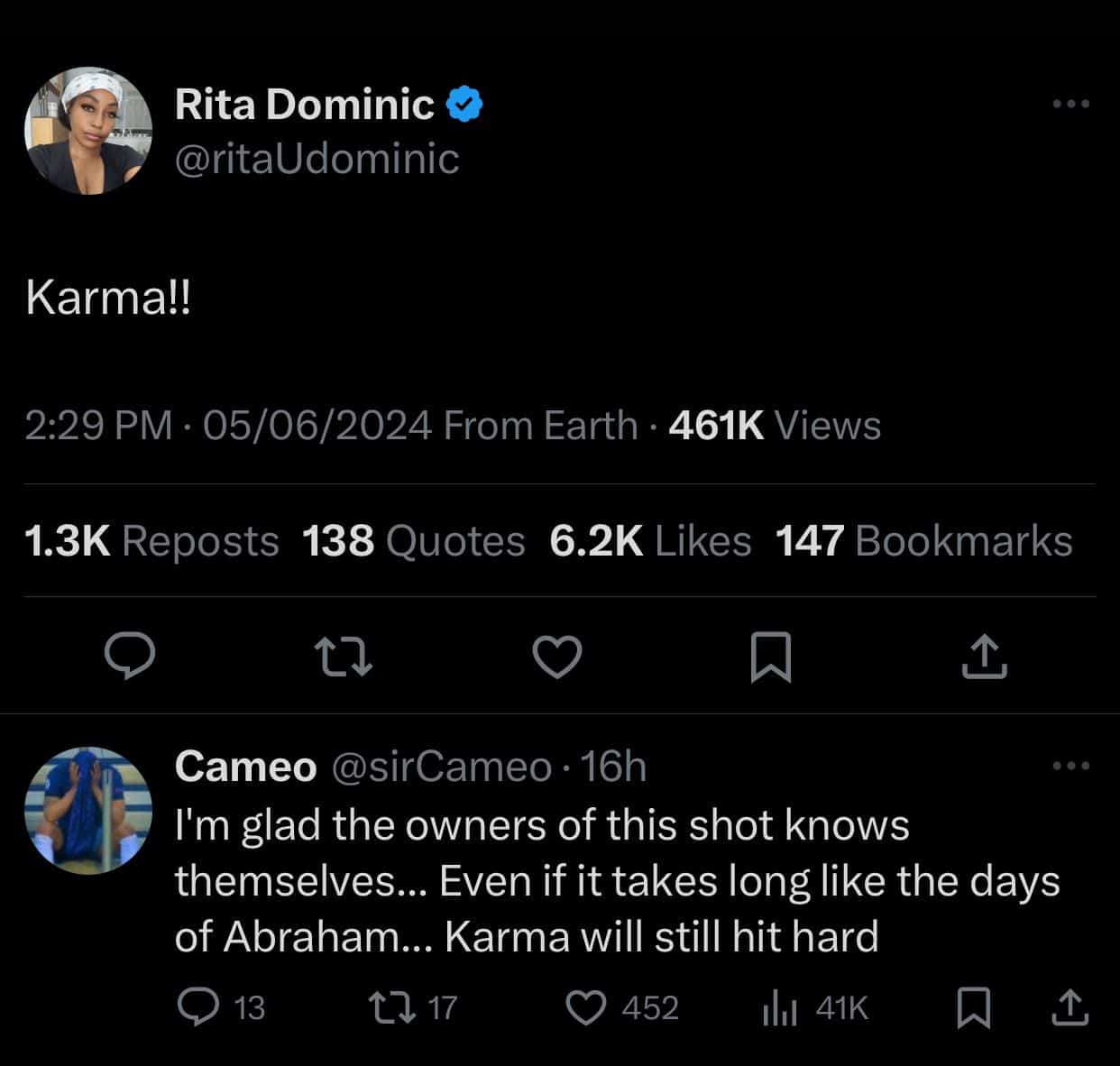Reply to Cameo's comment
The height and width of the screenshot is (1066, 1120).
coord(195,1007)
